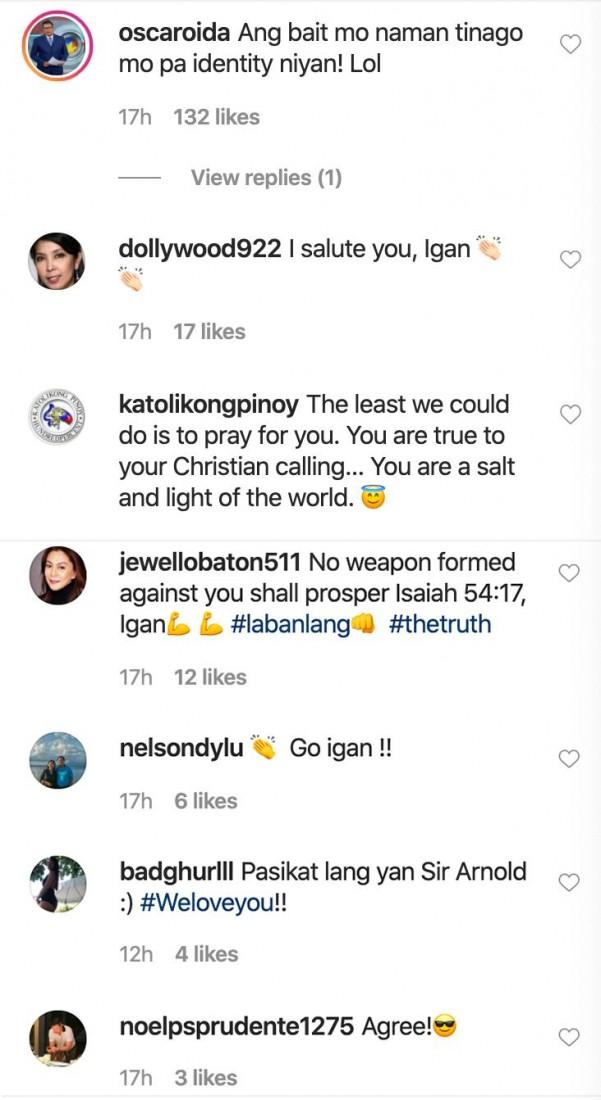View katolikongpinoy's profile logo
This screenshot has width=601, height=1100.
click(x=57, y=416)
